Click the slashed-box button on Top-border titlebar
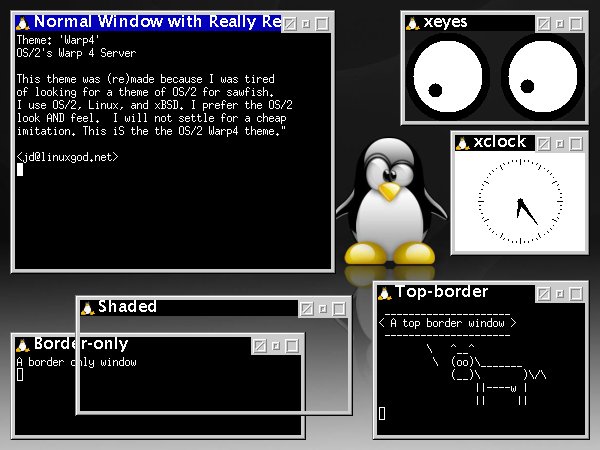The image size is (600, 450). [x=544, y=294]
